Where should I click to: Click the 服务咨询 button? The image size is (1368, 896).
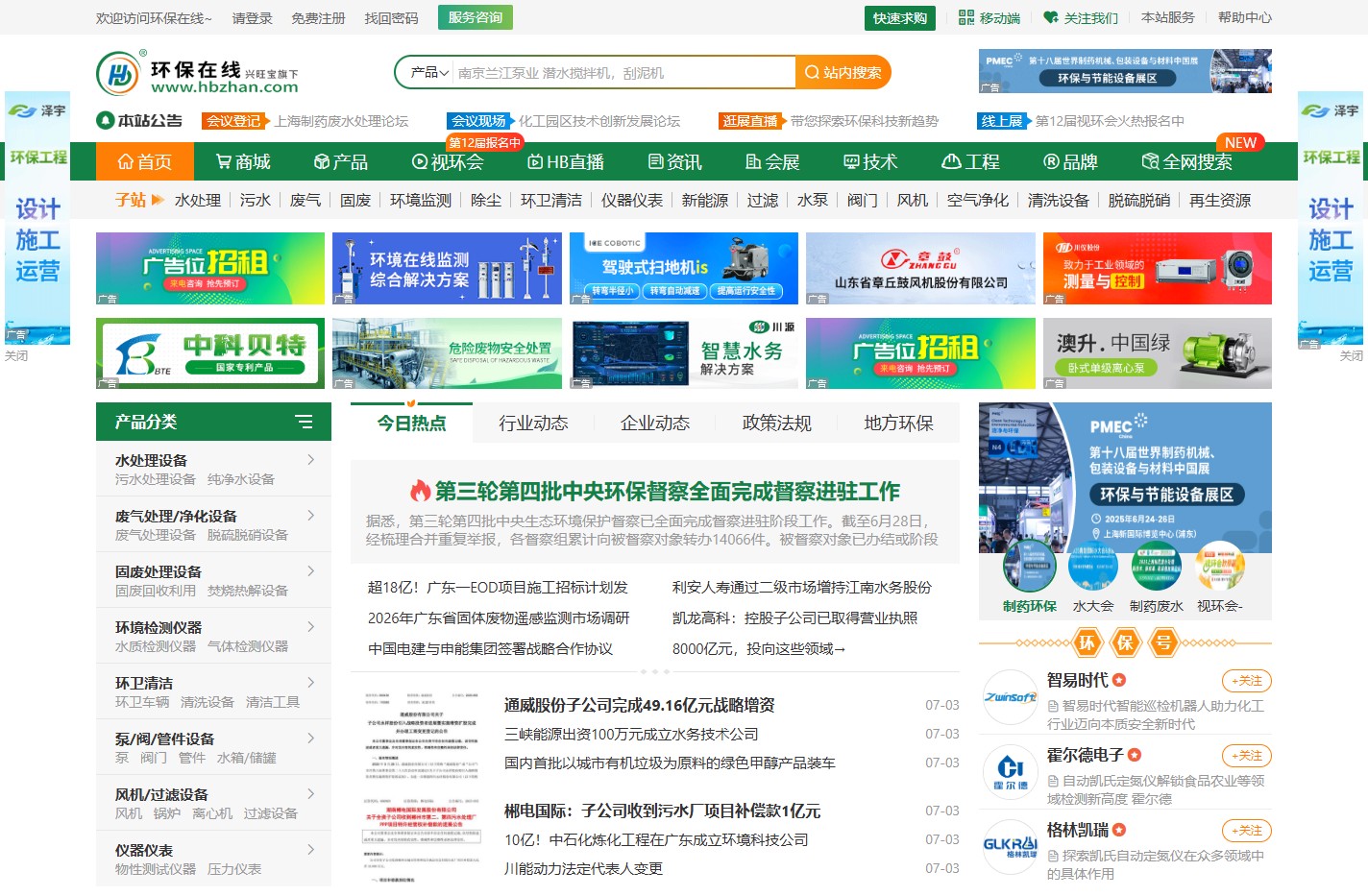pyautogui.click(x=476, y=17)
